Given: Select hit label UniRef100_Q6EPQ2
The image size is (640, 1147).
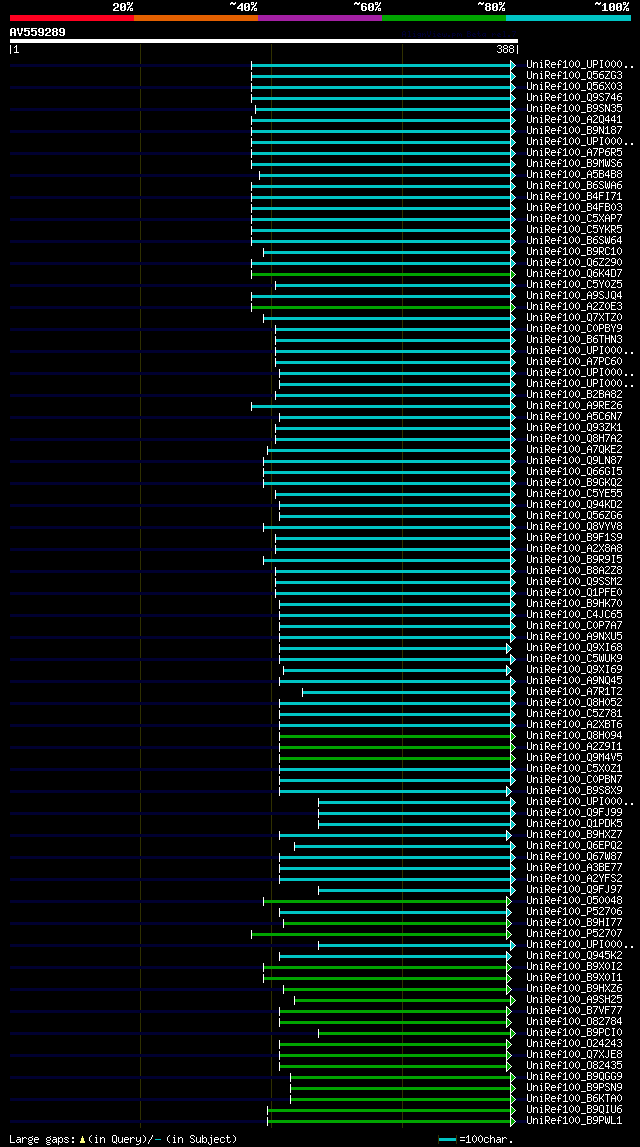Looking at the screenshot, I should coord(574,845).
